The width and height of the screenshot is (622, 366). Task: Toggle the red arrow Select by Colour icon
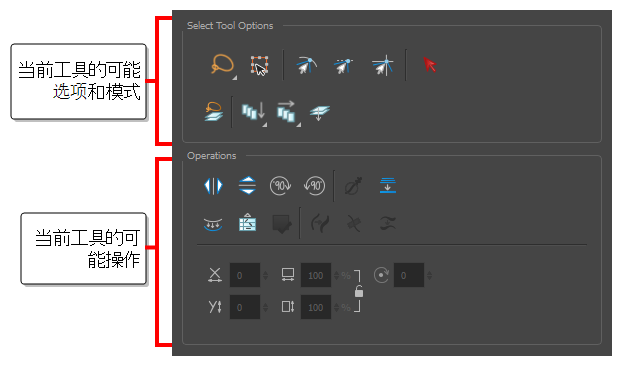[x=429, y=65]
